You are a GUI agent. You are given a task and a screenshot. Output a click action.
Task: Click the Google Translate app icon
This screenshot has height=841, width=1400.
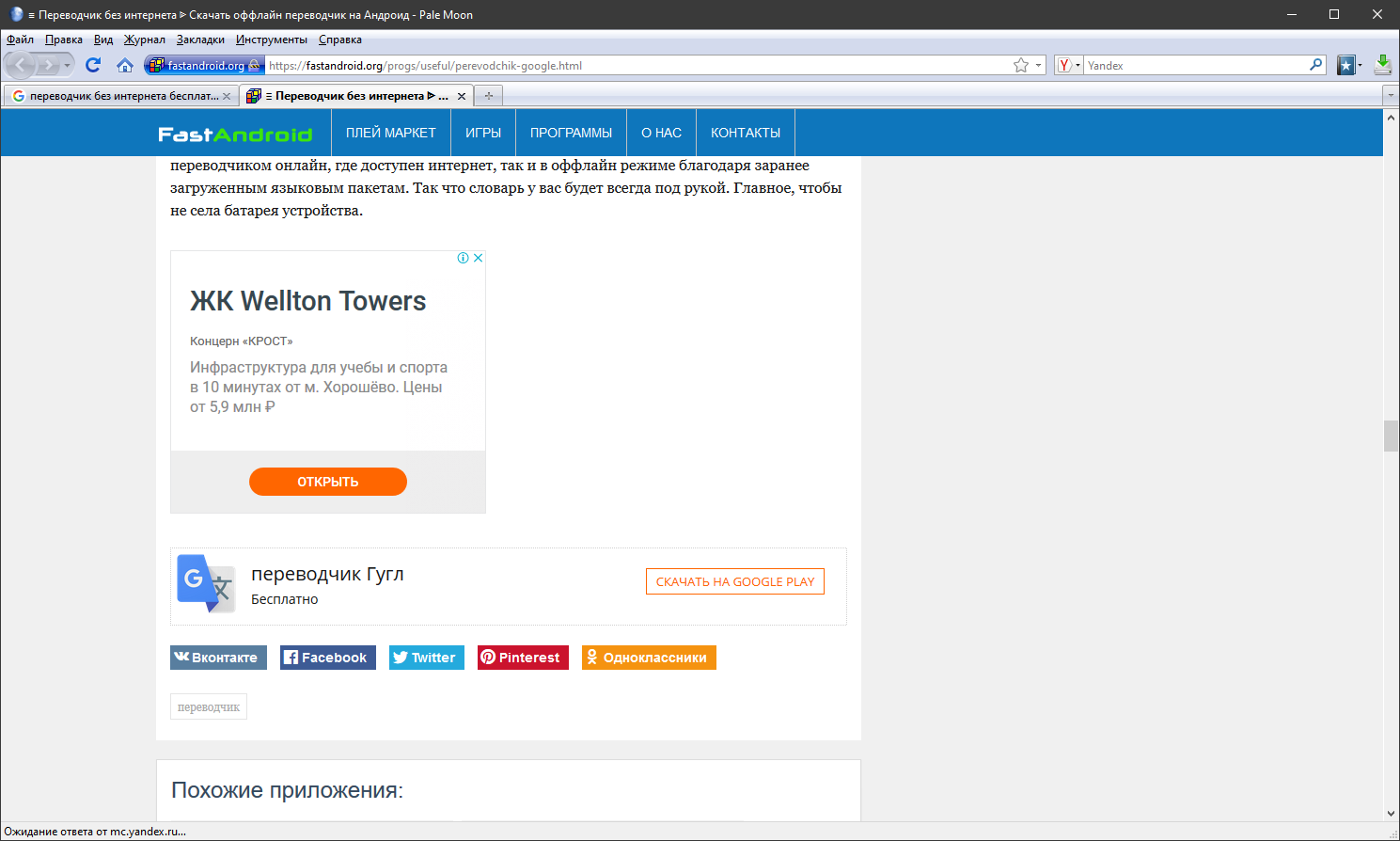click(206, 583)
